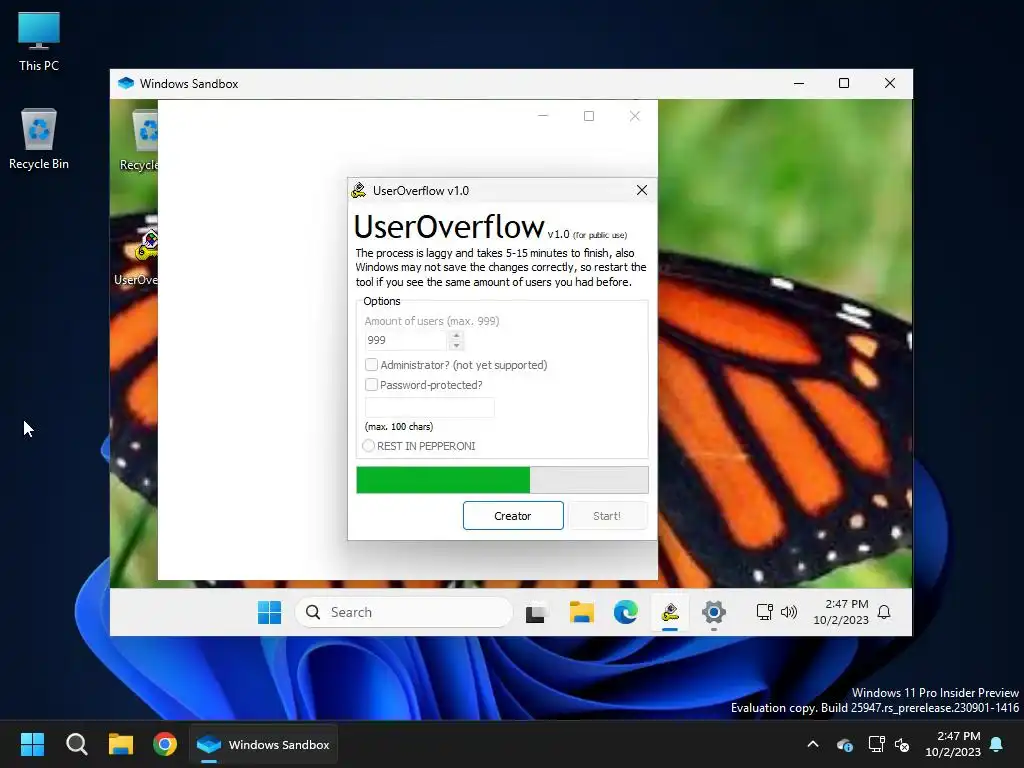The height and width of the screenshot is (768, 1024).
Task: Increase amount of users with up arrow
Action: click(x=456, y=335)
